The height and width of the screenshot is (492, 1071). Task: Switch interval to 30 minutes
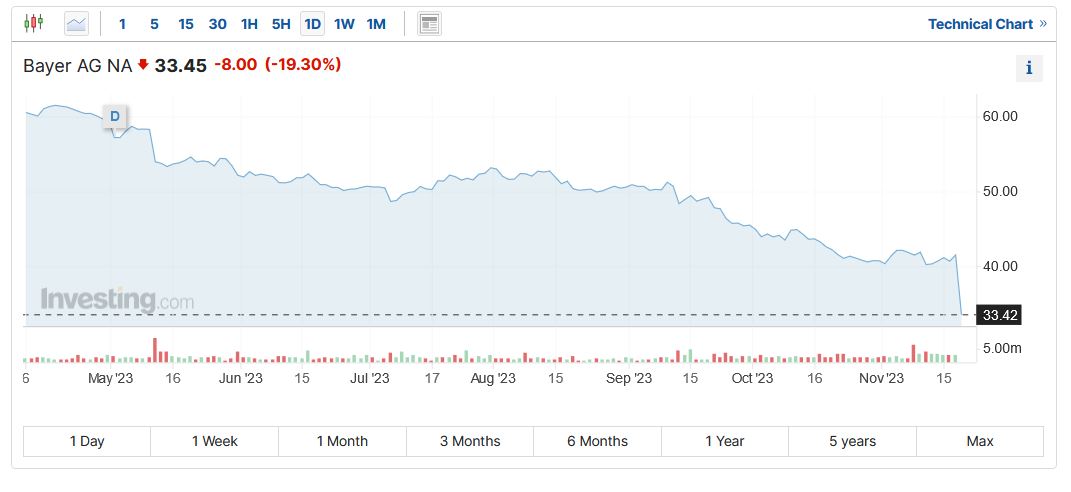[x=217, y=24]
